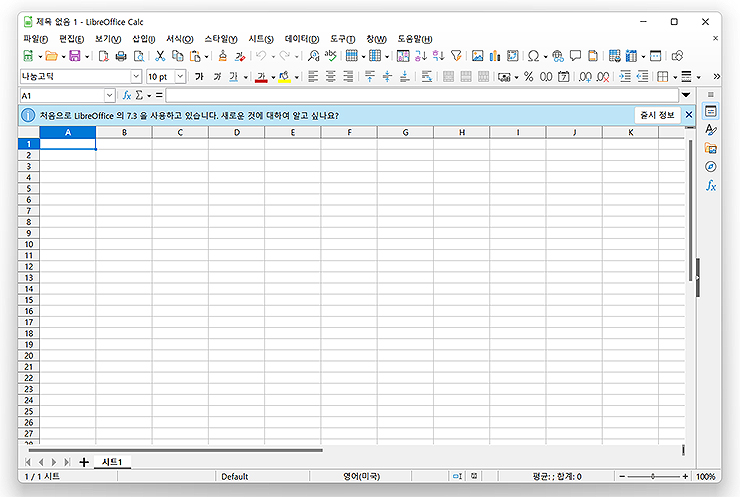Select the 시트1 sheet tab

tap(112, 462)
